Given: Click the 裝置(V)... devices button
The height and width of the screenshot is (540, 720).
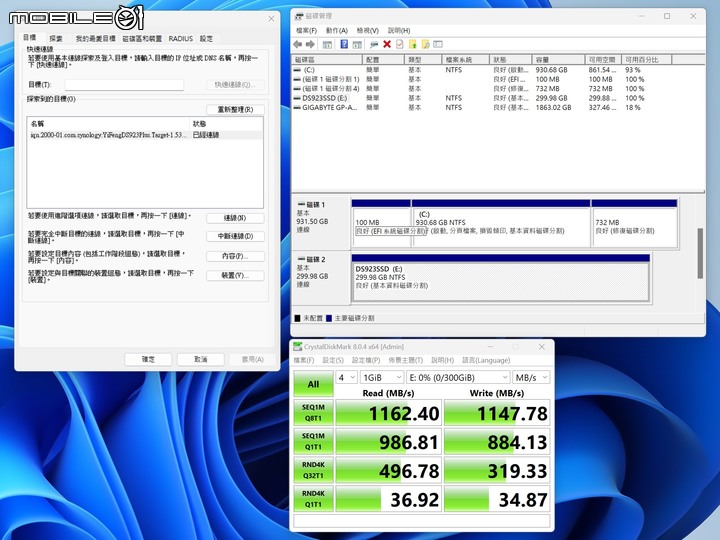Looking at the screenshot, I should (x=235, y=276).
